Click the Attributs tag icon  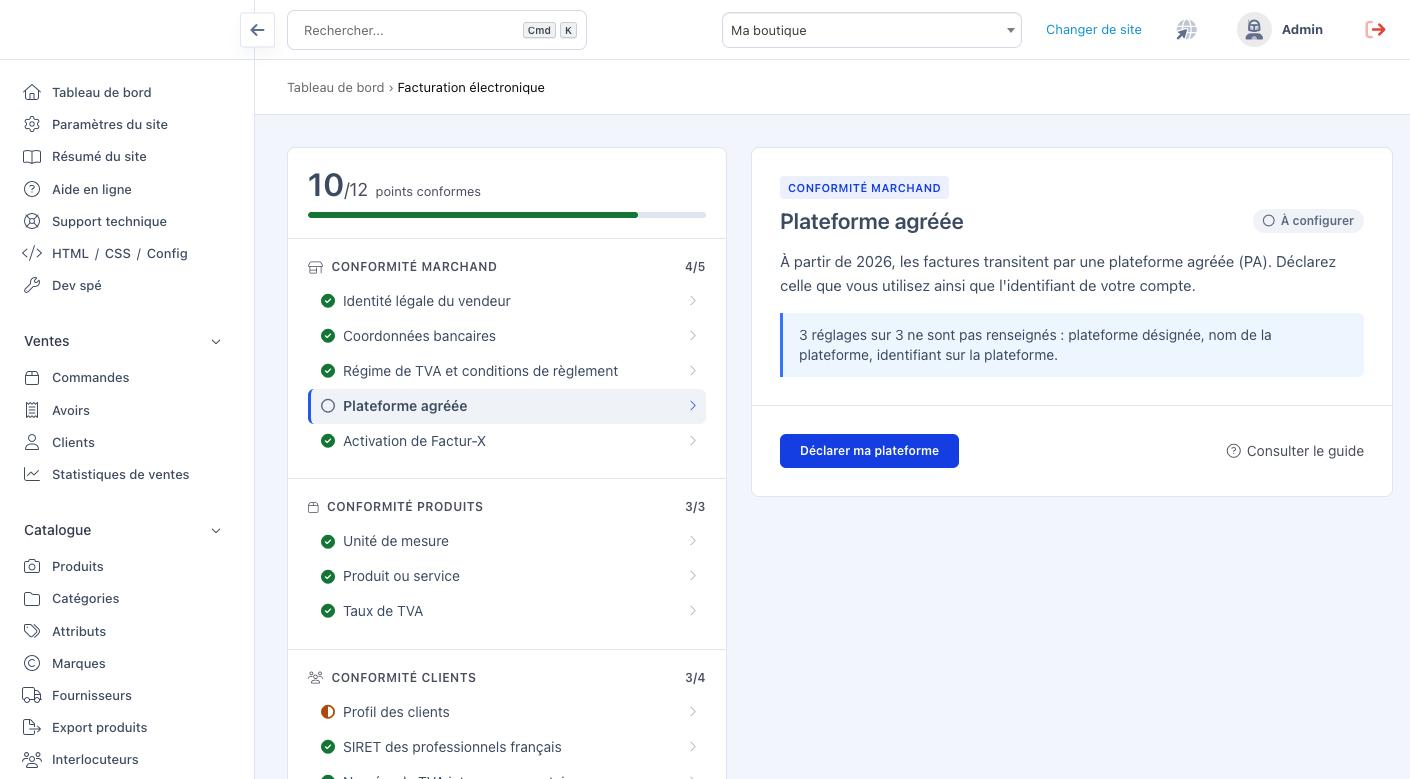click(33, 631)
